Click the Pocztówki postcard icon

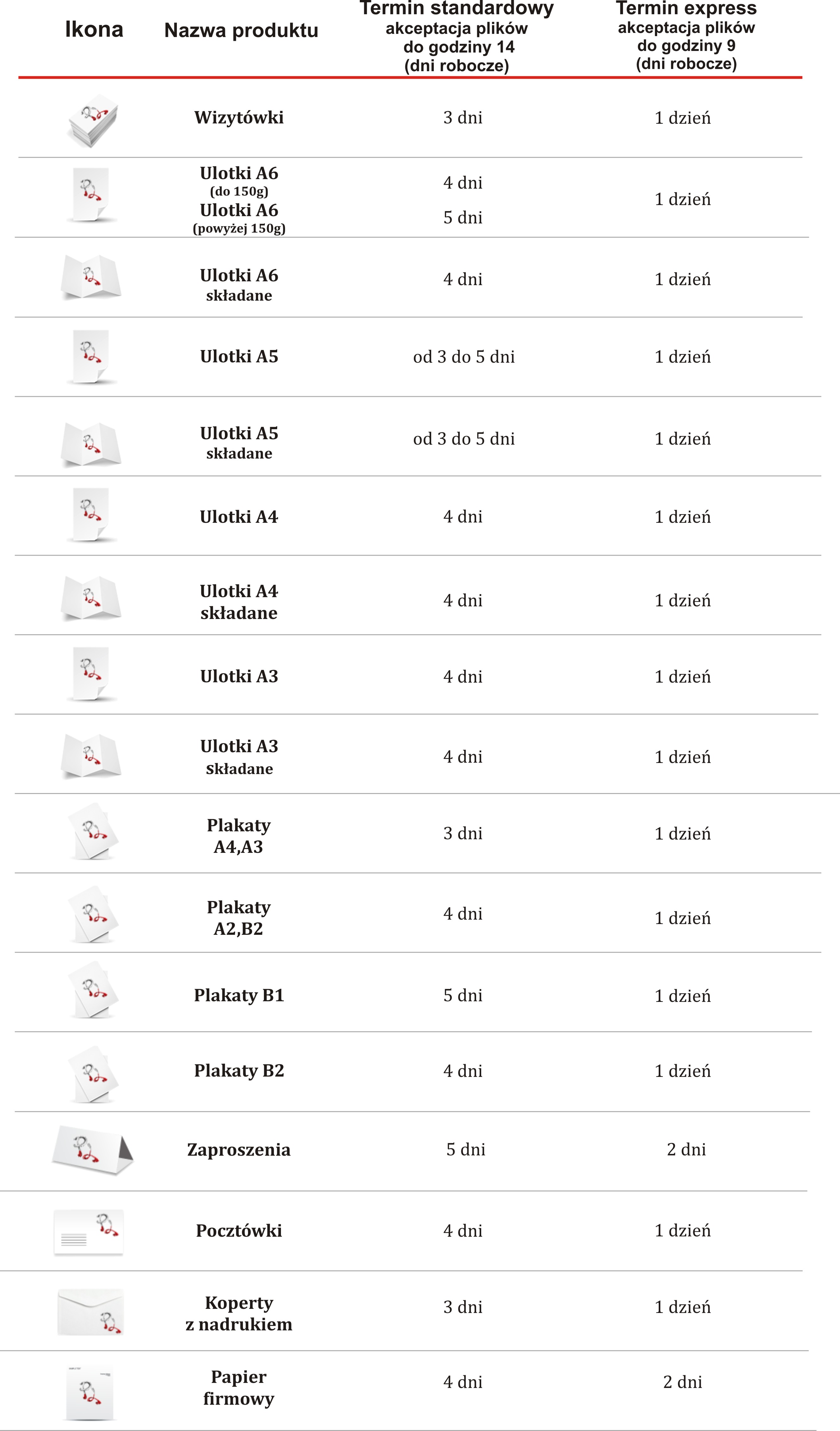tap(89, 1231)
